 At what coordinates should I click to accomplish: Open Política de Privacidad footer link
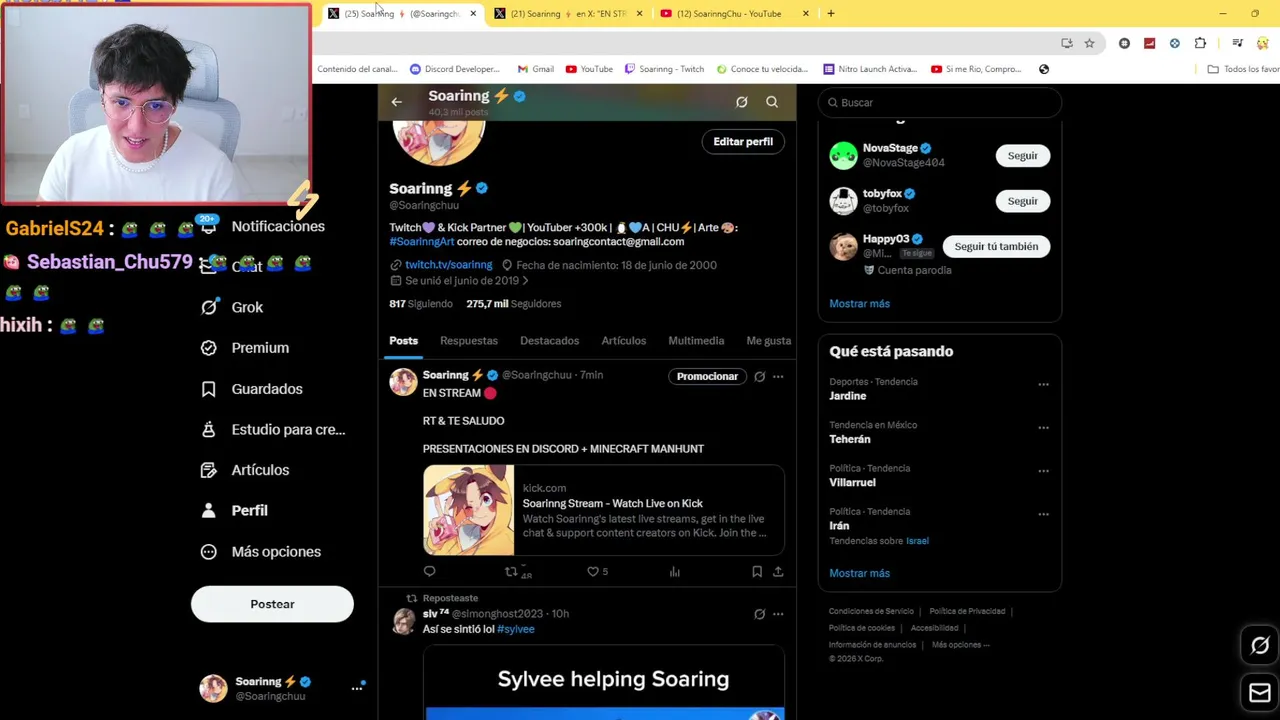[967, 611]
